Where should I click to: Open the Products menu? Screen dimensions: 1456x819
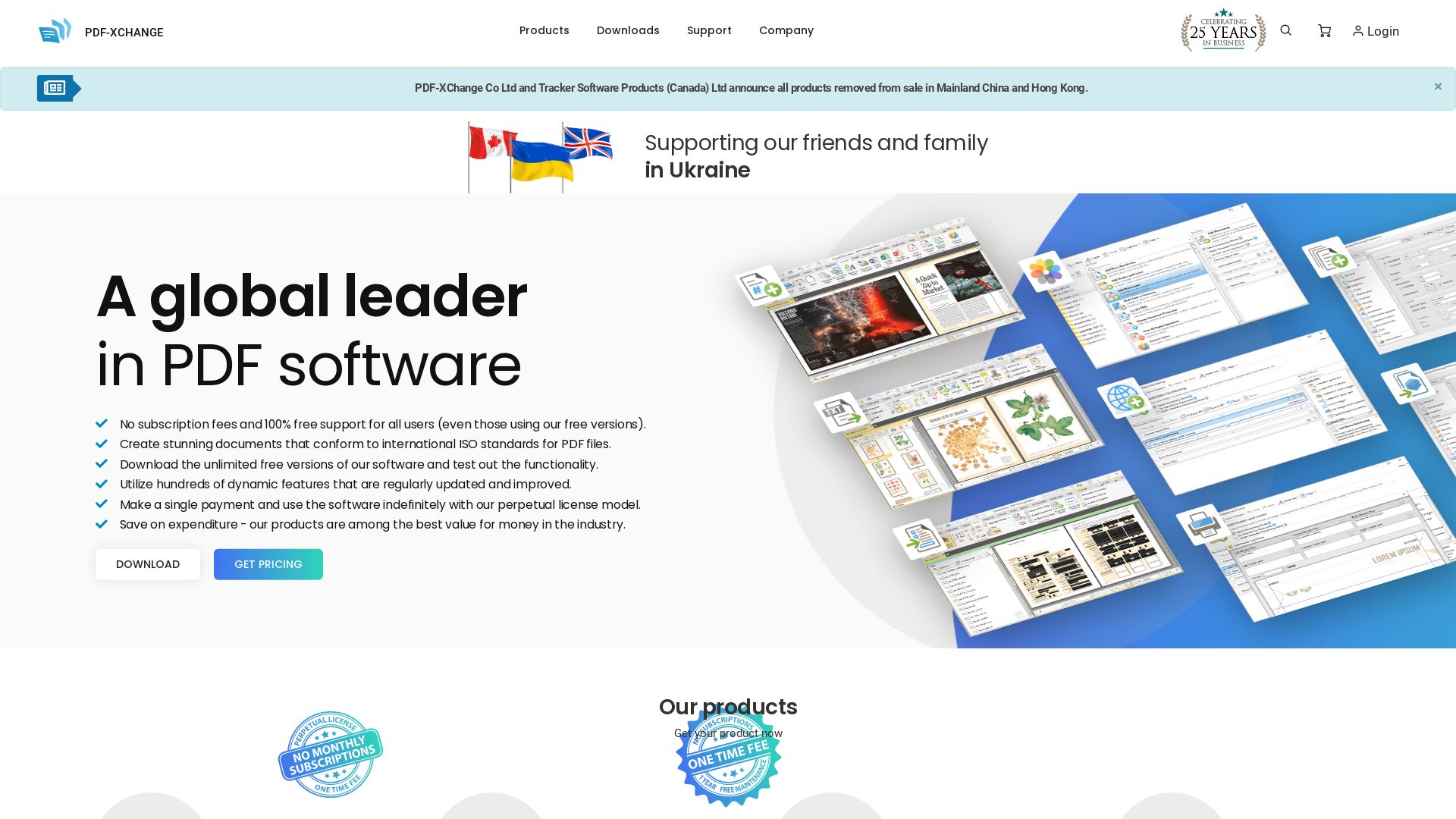[544, 30]
